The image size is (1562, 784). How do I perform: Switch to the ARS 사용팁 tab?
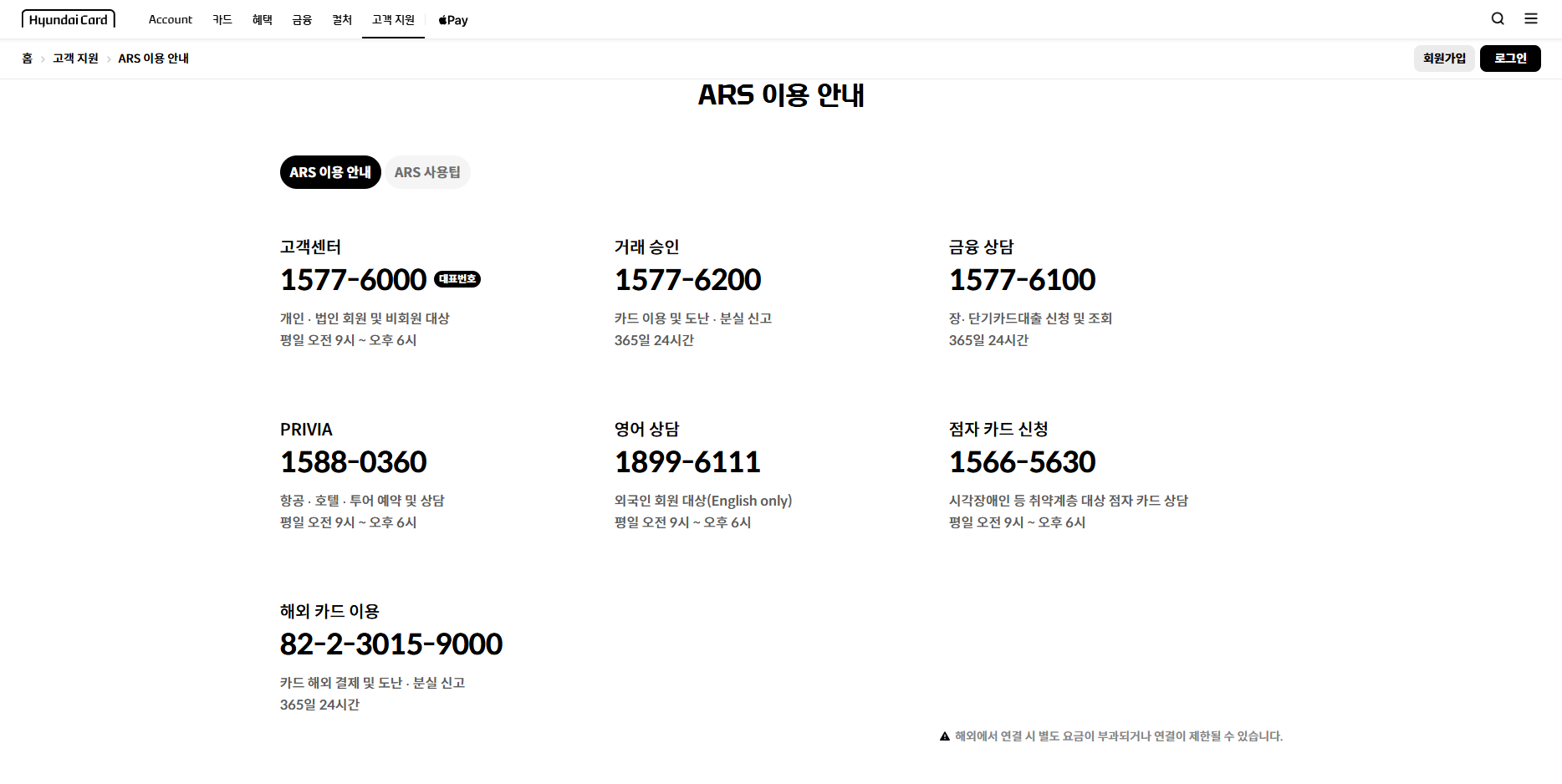[427, 171]
